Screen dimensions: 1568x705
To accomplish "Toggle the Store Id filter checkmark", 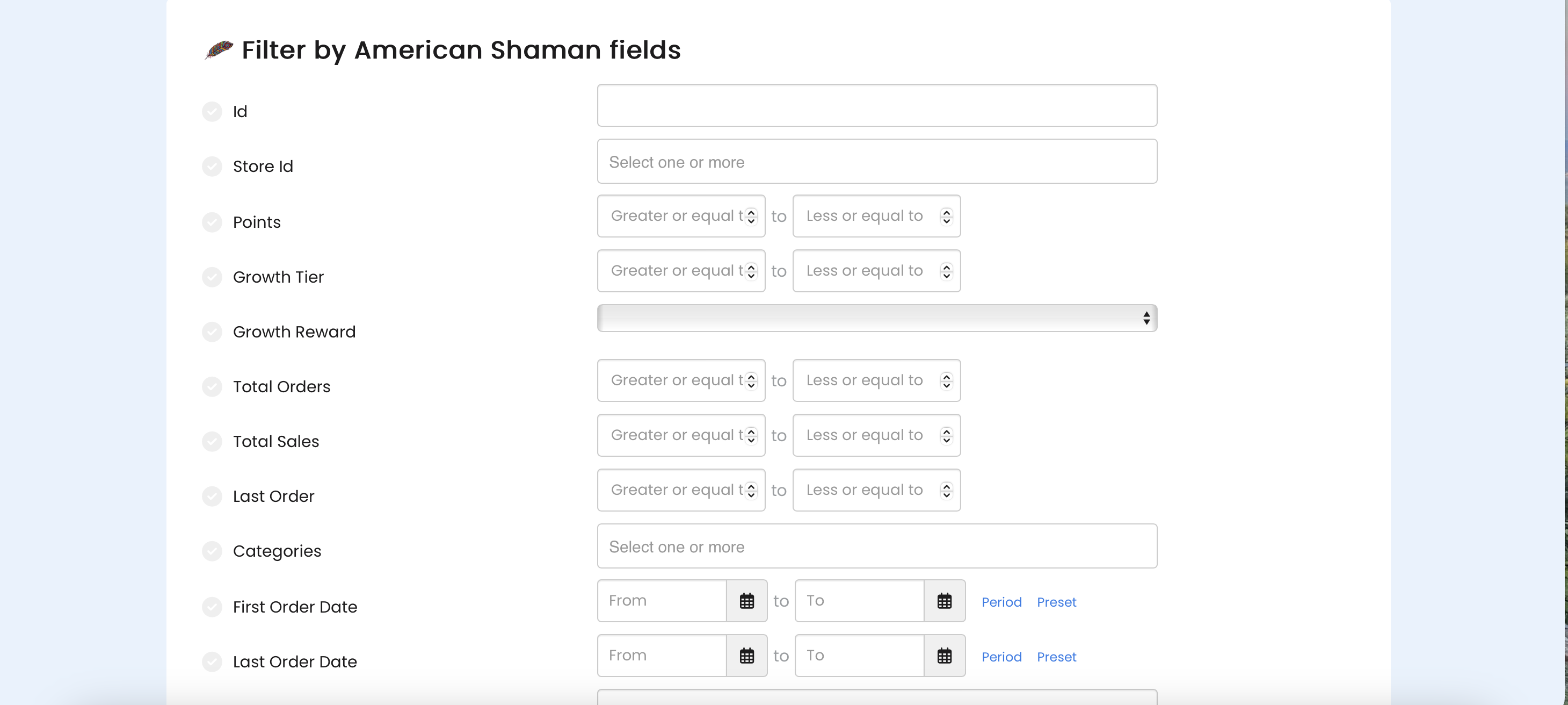I will click(212, 167).
